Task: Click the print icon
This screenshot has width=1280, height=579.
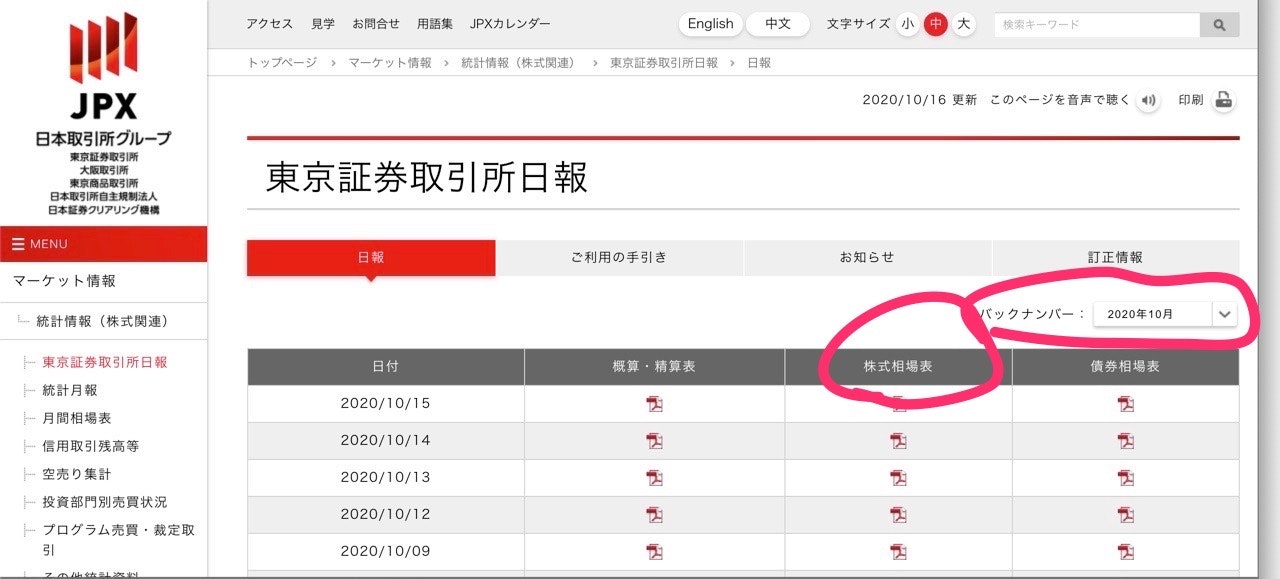Action: pos(1223,100)
